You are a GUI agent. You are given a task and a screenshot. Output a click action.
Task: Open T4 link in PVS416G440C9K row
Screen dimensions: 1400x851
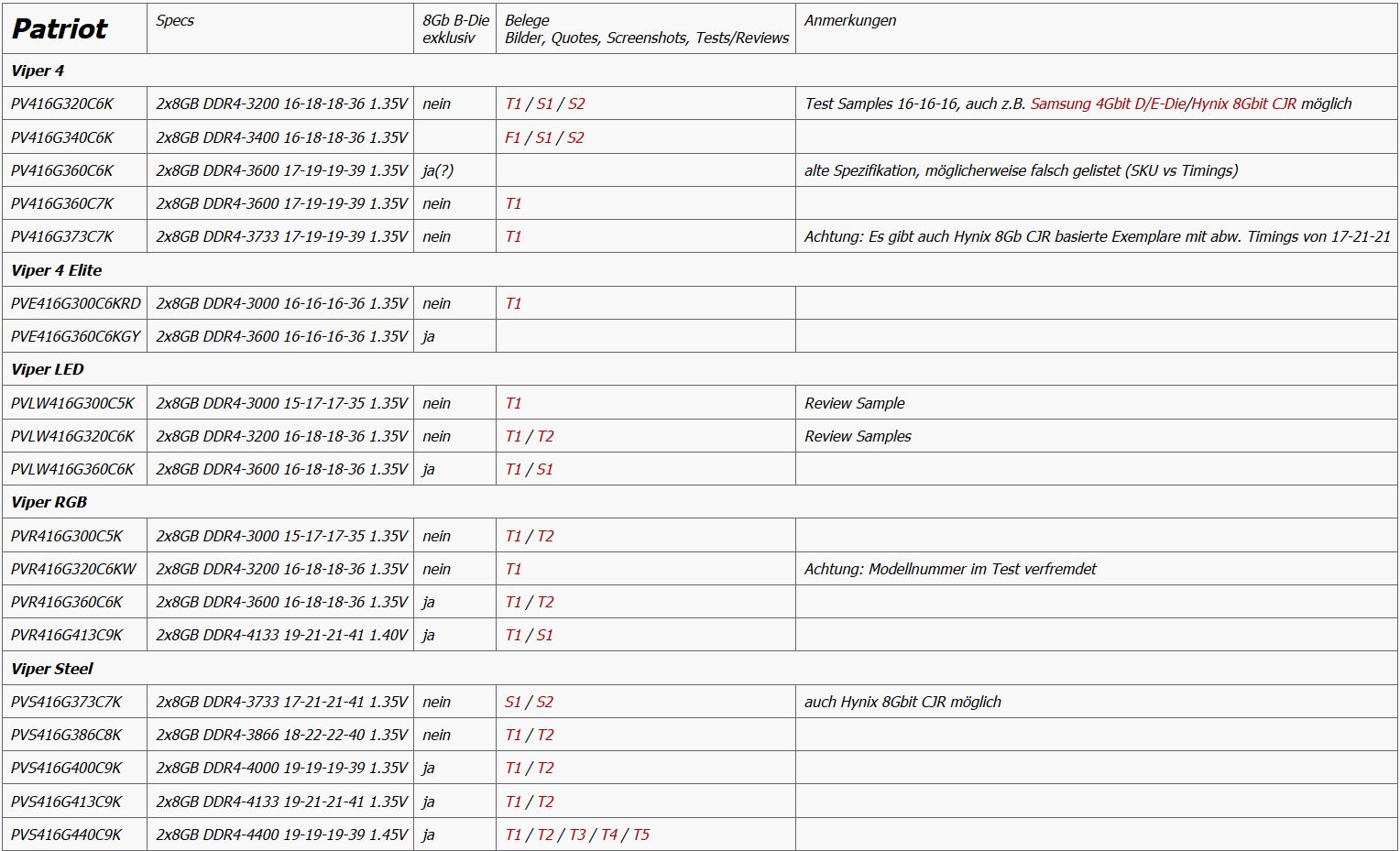(609, 835)
